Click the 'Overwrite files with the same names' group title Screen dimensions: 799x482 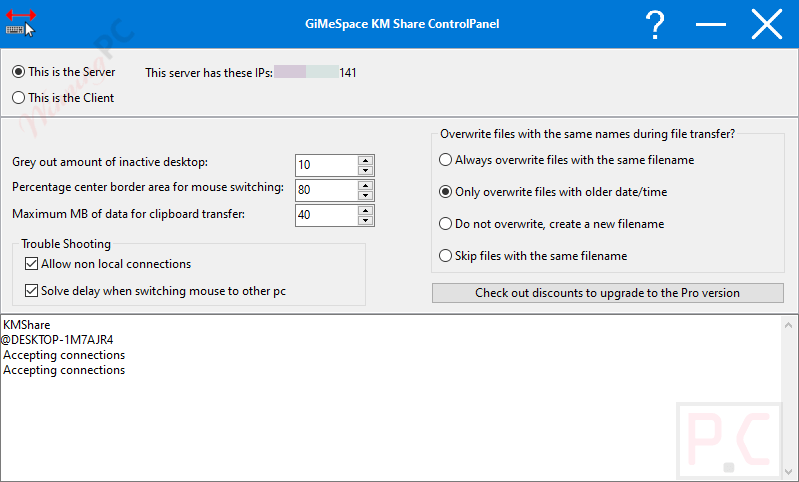[588, 134]
